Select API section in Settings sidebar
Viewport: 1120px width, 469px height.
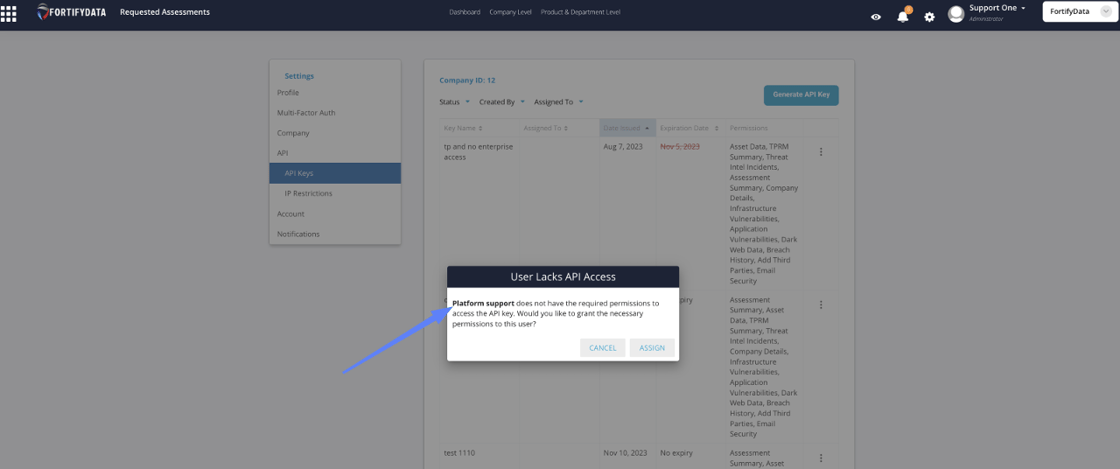(x=283, y=153)
